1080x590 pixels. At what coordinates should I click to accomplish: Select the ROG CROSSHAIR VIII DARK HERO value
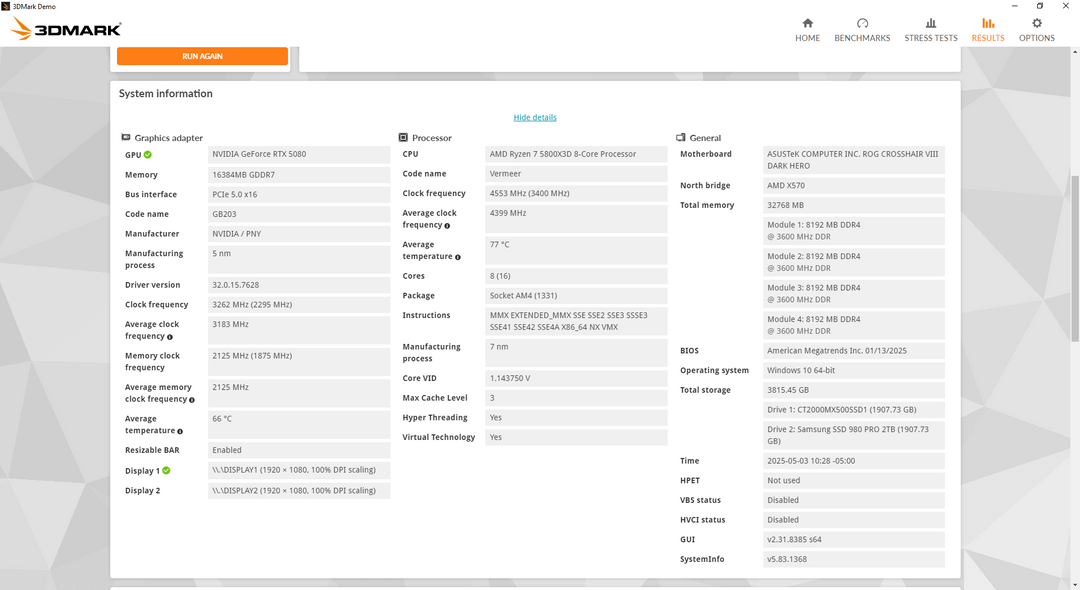click(x=853, y=160)
